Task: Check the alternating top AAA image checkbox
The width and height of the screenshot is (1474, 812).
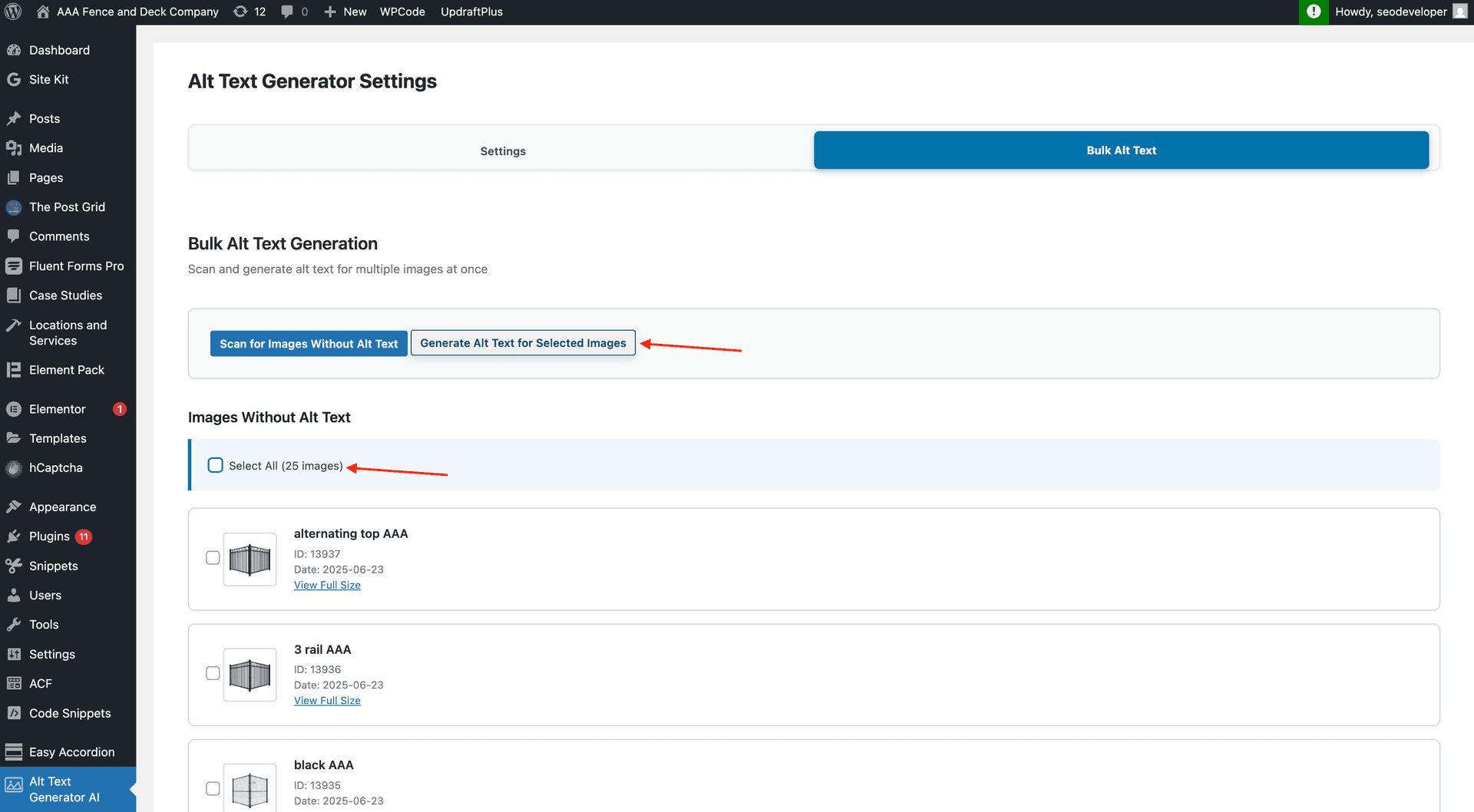Action: (213, 558)
